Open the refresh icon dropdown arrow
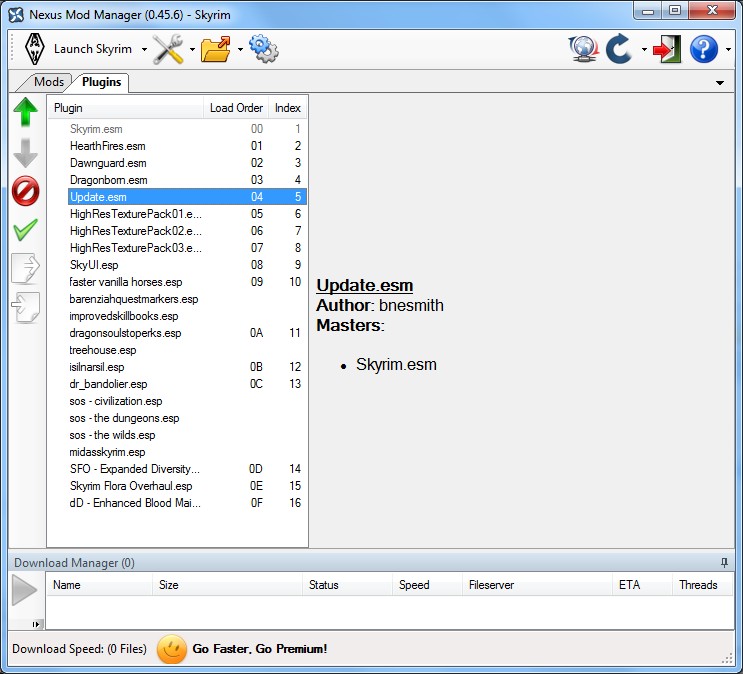 [x=644, y=49]
